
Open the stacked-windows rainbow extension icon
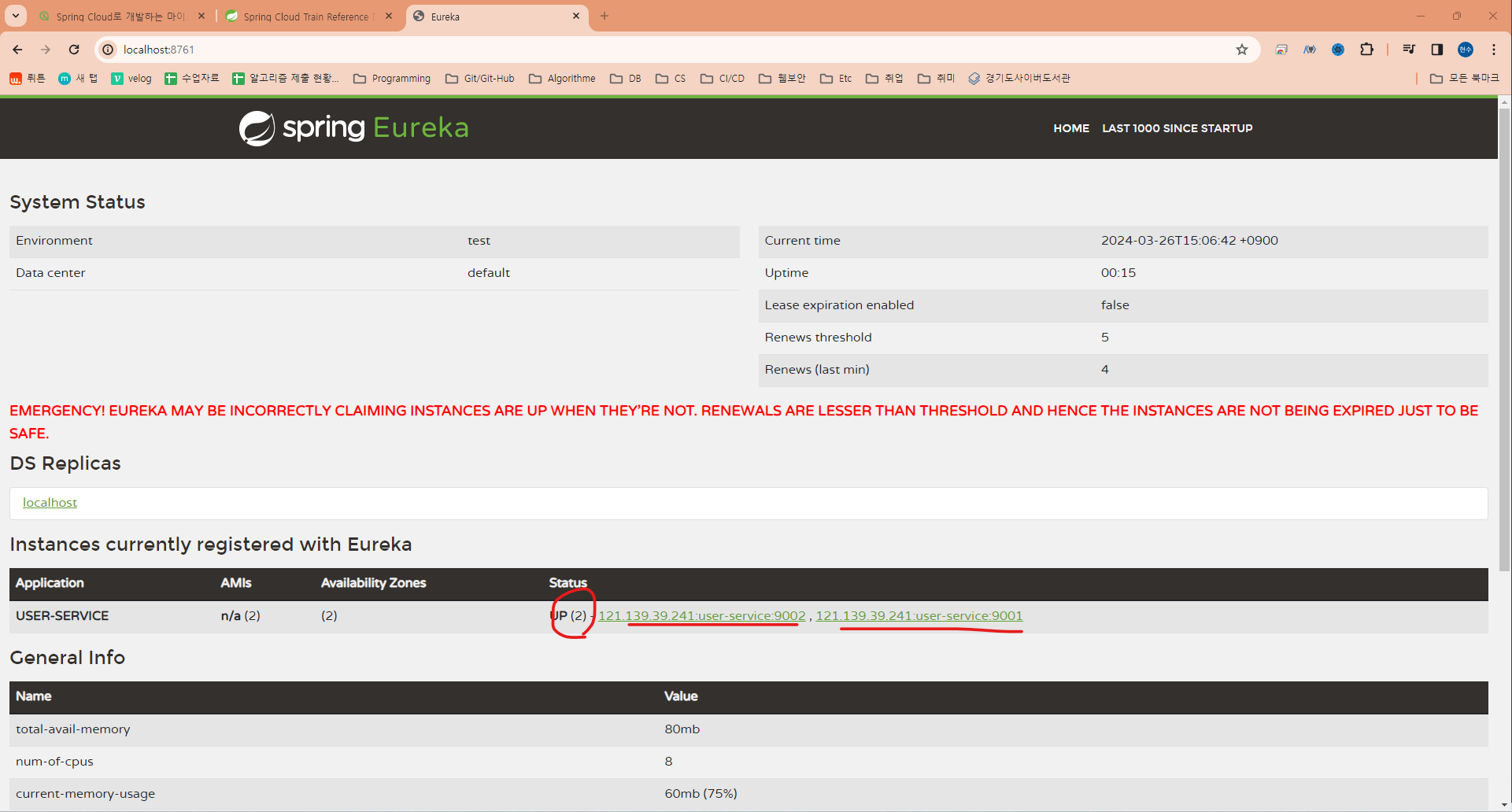click(x=1281, y=50)
